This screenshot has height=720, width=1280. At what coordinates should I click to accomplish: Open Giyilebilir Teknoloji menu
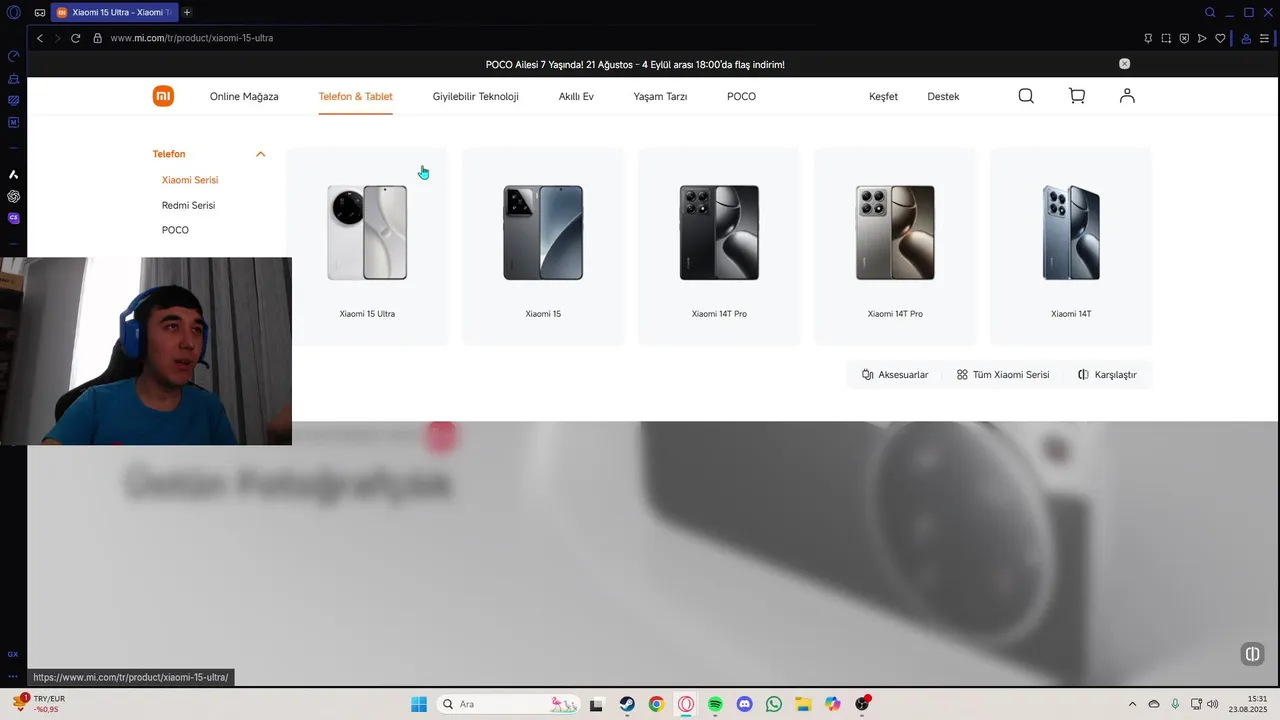click(475, 97)
